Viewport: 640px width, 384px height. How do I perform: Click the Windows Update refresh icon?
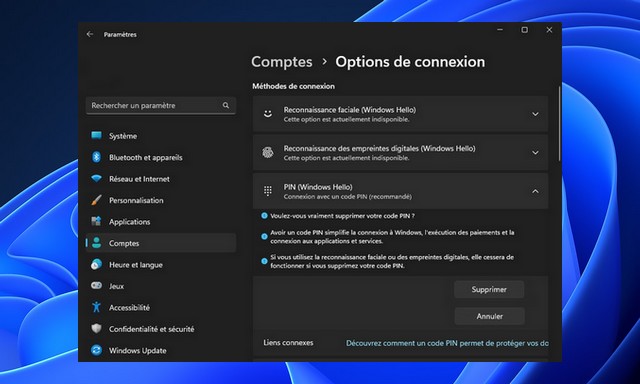pyautogui.click(x=96, y=350)
